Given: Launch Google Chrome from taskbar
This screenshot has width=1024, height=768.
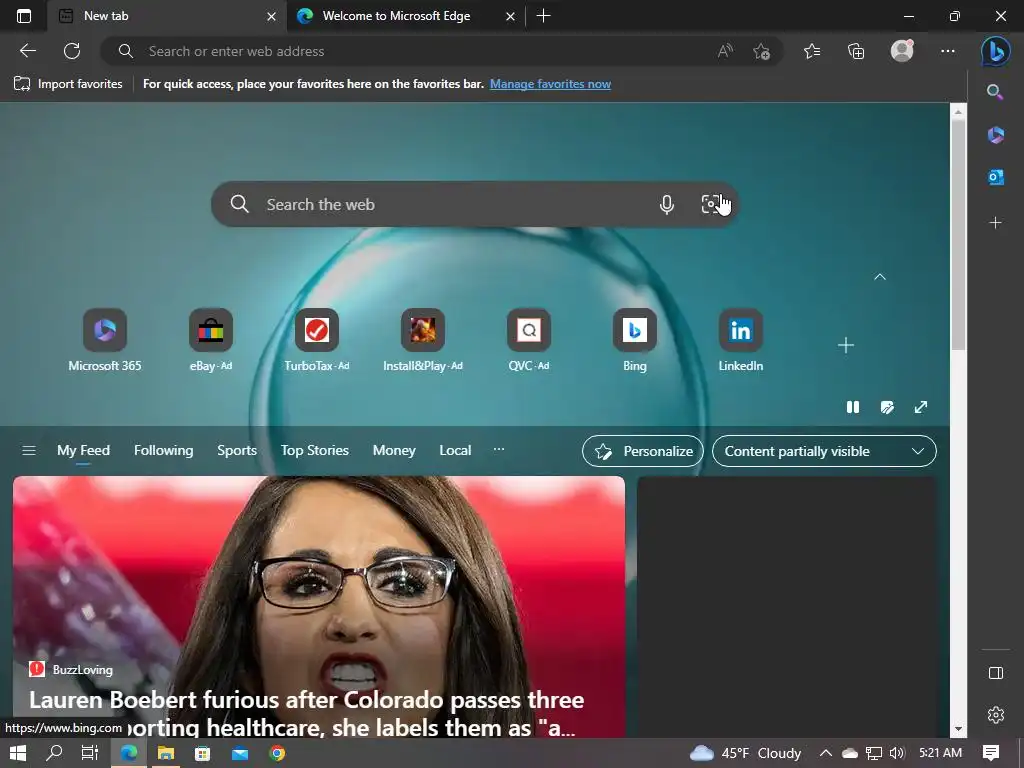Looking at the screenshot, I should 277,753.
